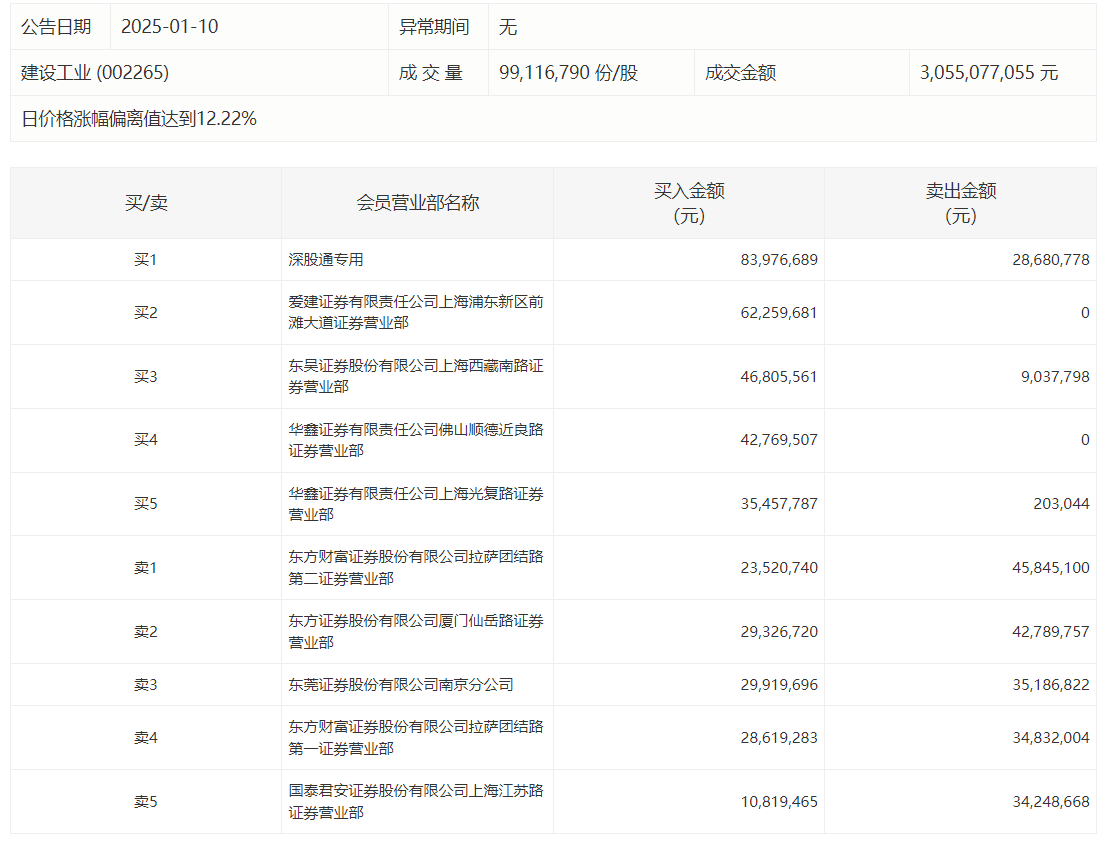Click buy amount 23,520,740
This screenshot has height=842, width=1105.
pos(779,567)
